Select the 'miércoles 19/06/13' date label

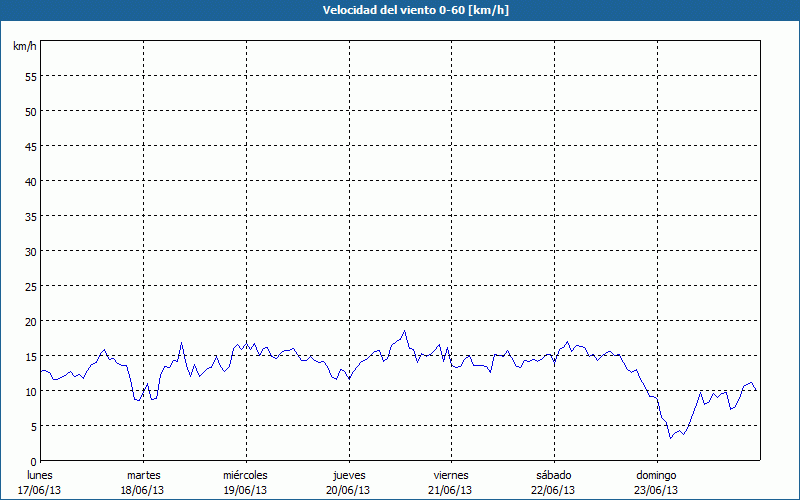[x=245, y=482]
